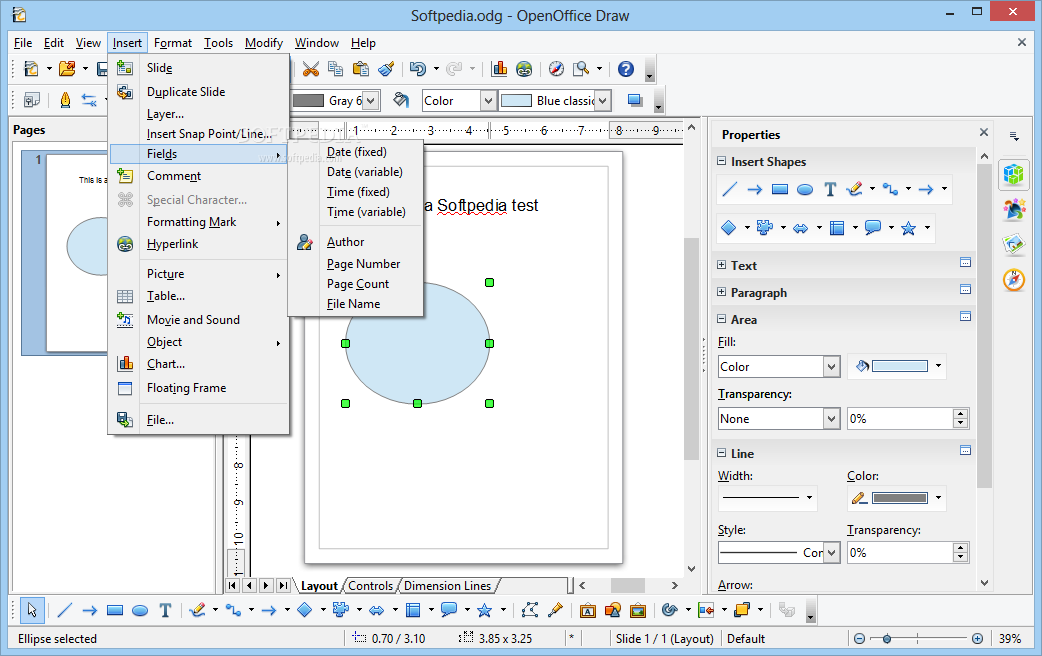Click the Undo arrow icon
Screen dimensions: 1042x656
coord(417,68)
